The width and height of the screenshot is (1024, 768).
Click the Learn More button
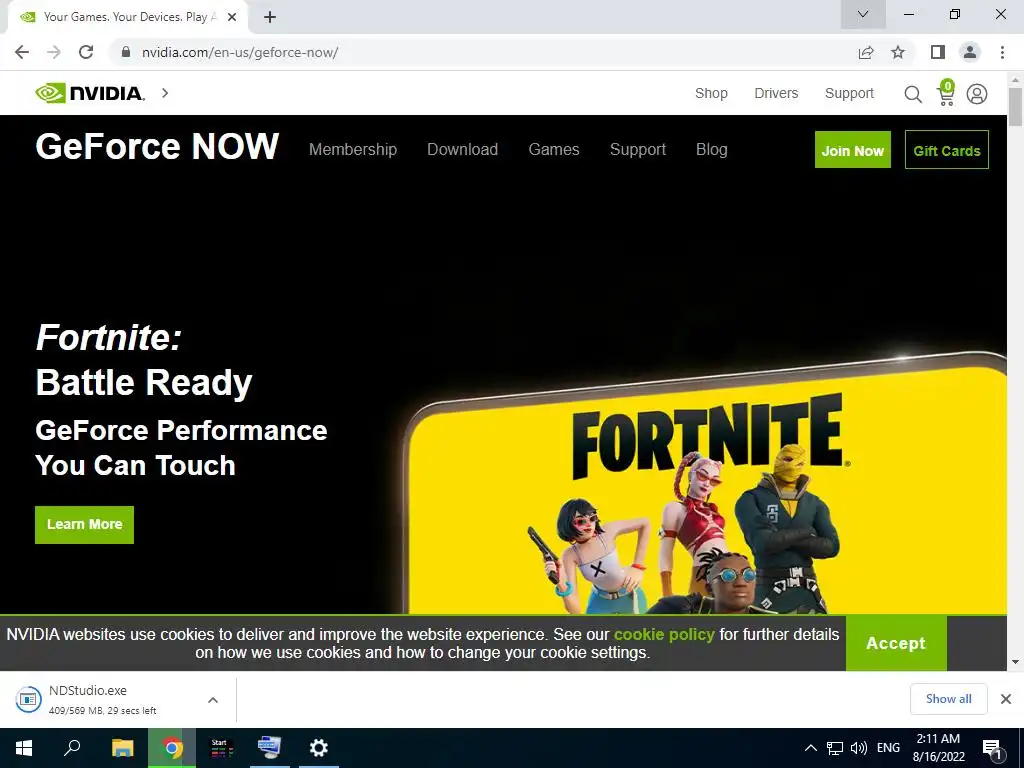tap(84, 524)
